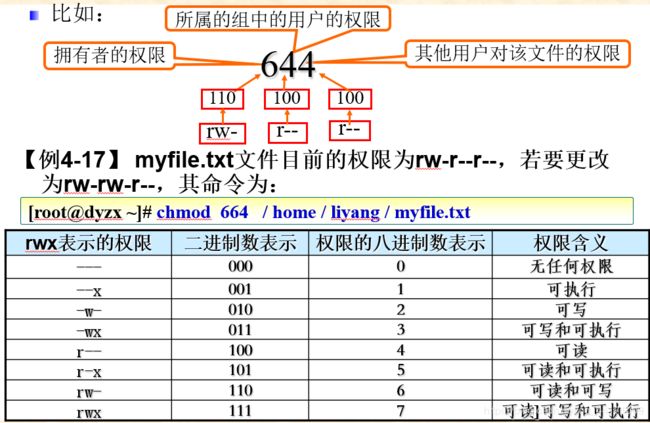Click the "比如:" heading text
Screen dimensions: 650x423
click(77, 15)
